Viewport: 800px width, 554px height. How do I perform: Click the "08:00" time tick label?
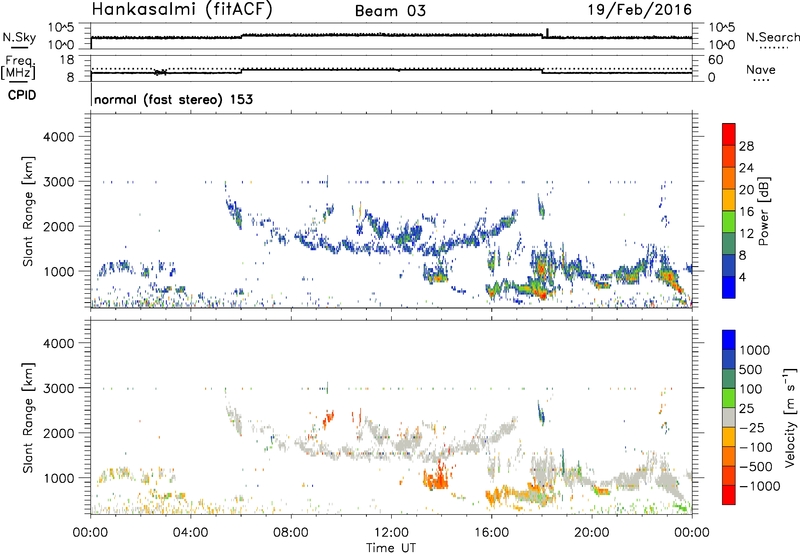tap(291, 533)
